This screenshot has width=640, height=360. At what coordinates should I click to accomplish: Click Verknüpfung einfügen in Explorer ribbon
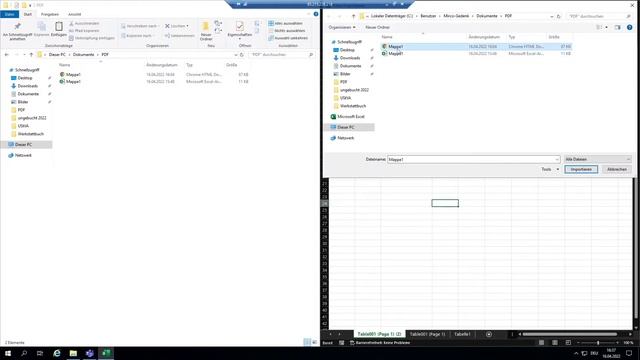(x=91, y=38)
